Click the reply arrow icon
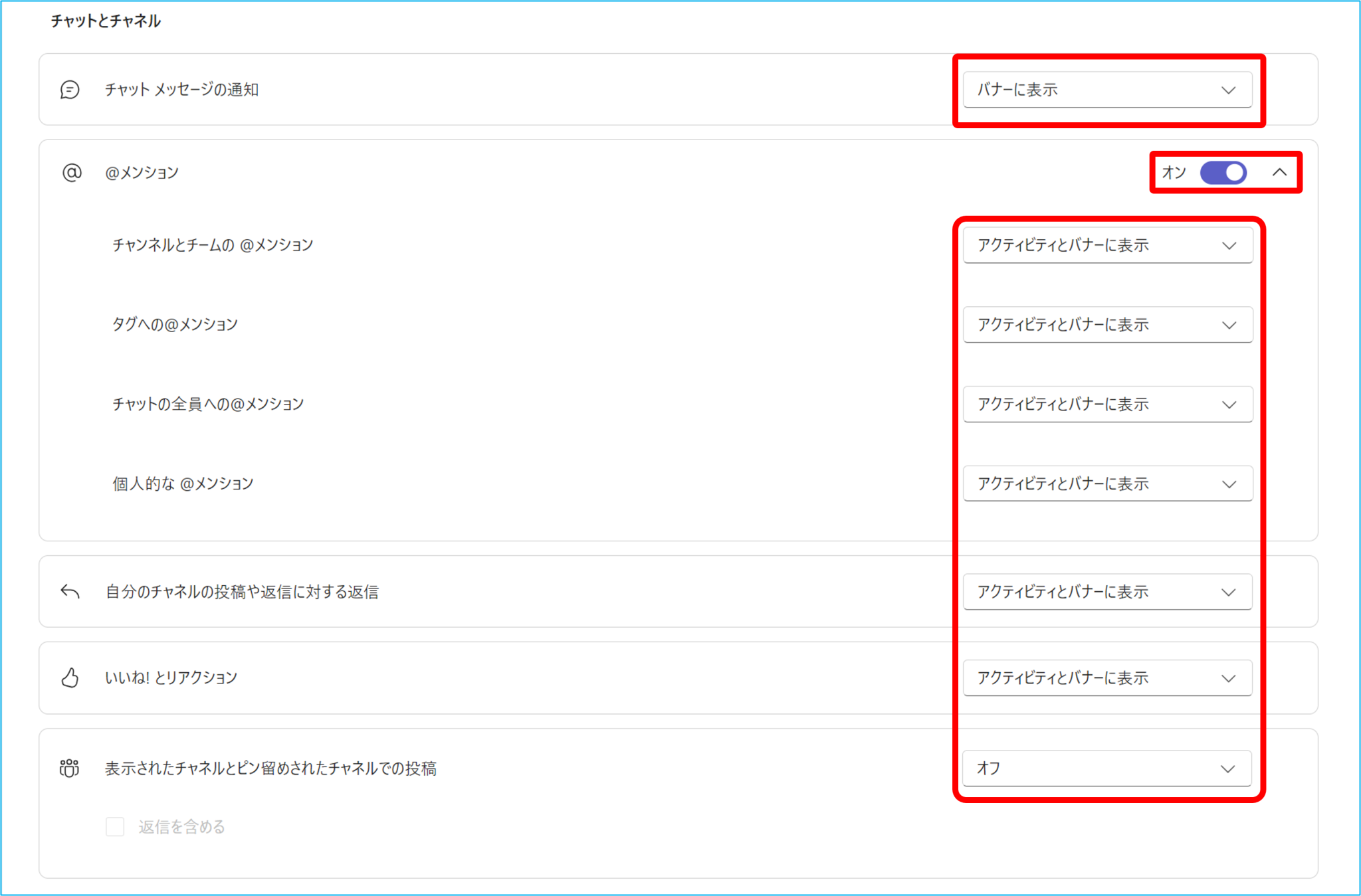The height and width of the screenshot is (896, 1361). (70, 591)
